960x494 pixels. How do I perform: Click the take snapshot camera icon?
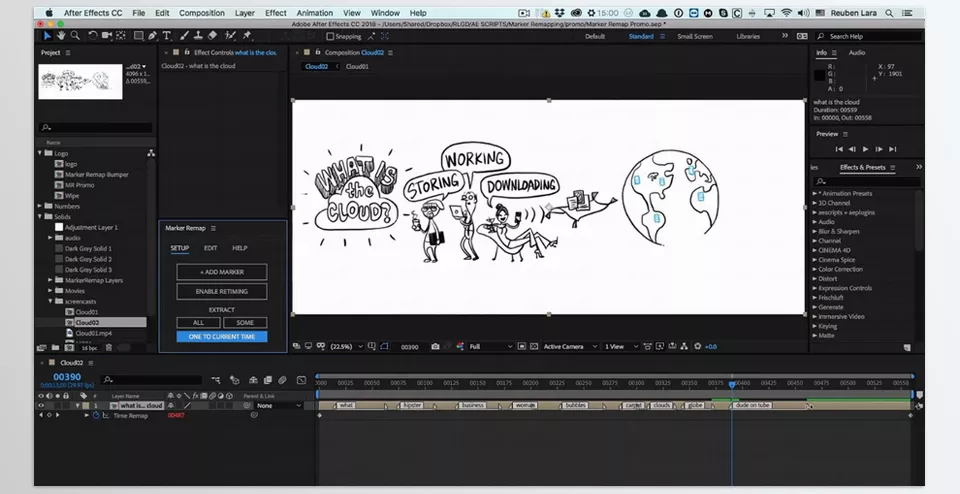pyautogui.click(x=435, y=346)
